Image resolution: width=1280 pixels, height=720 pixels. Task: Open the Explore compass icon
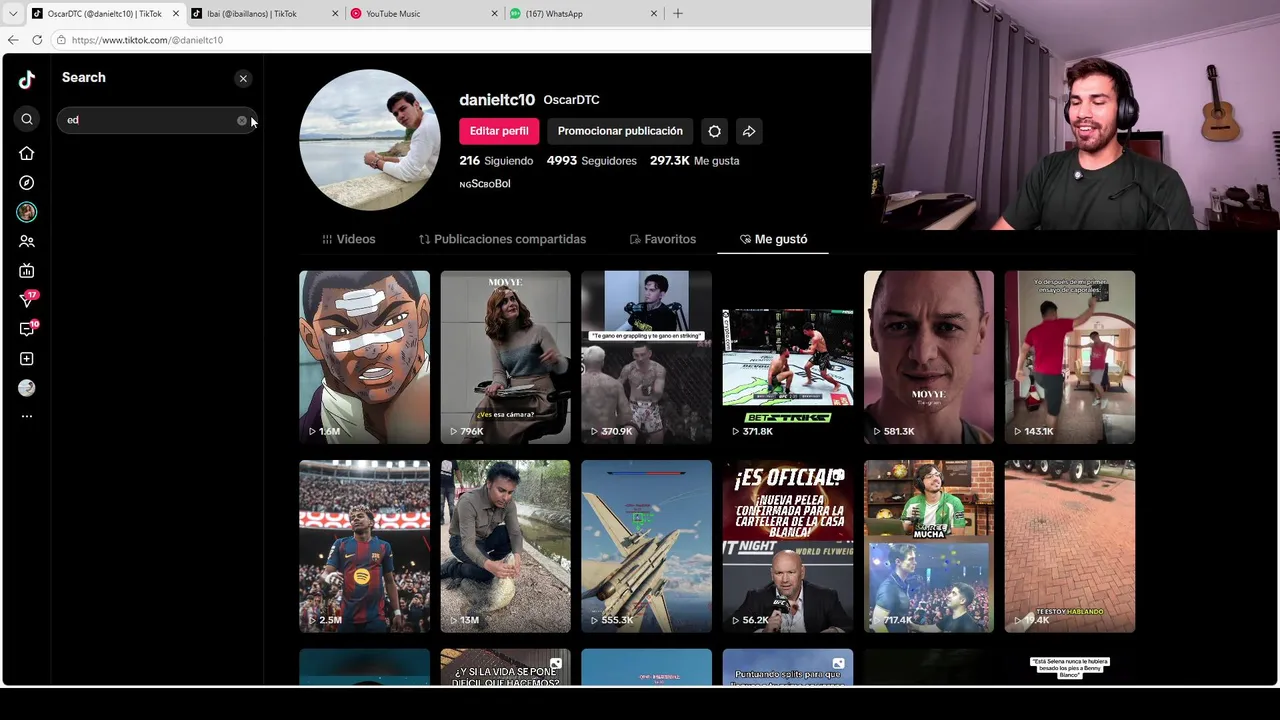pyautogui.click(x=27, y=183)
